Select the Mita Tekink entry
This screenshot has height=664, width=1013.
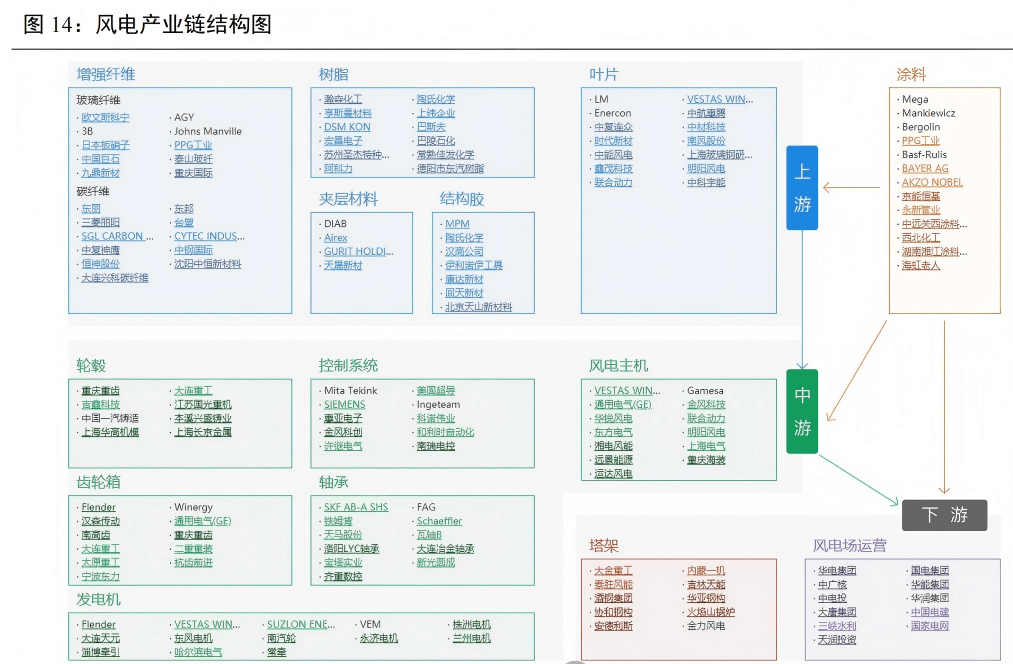[x=350, y=390]
